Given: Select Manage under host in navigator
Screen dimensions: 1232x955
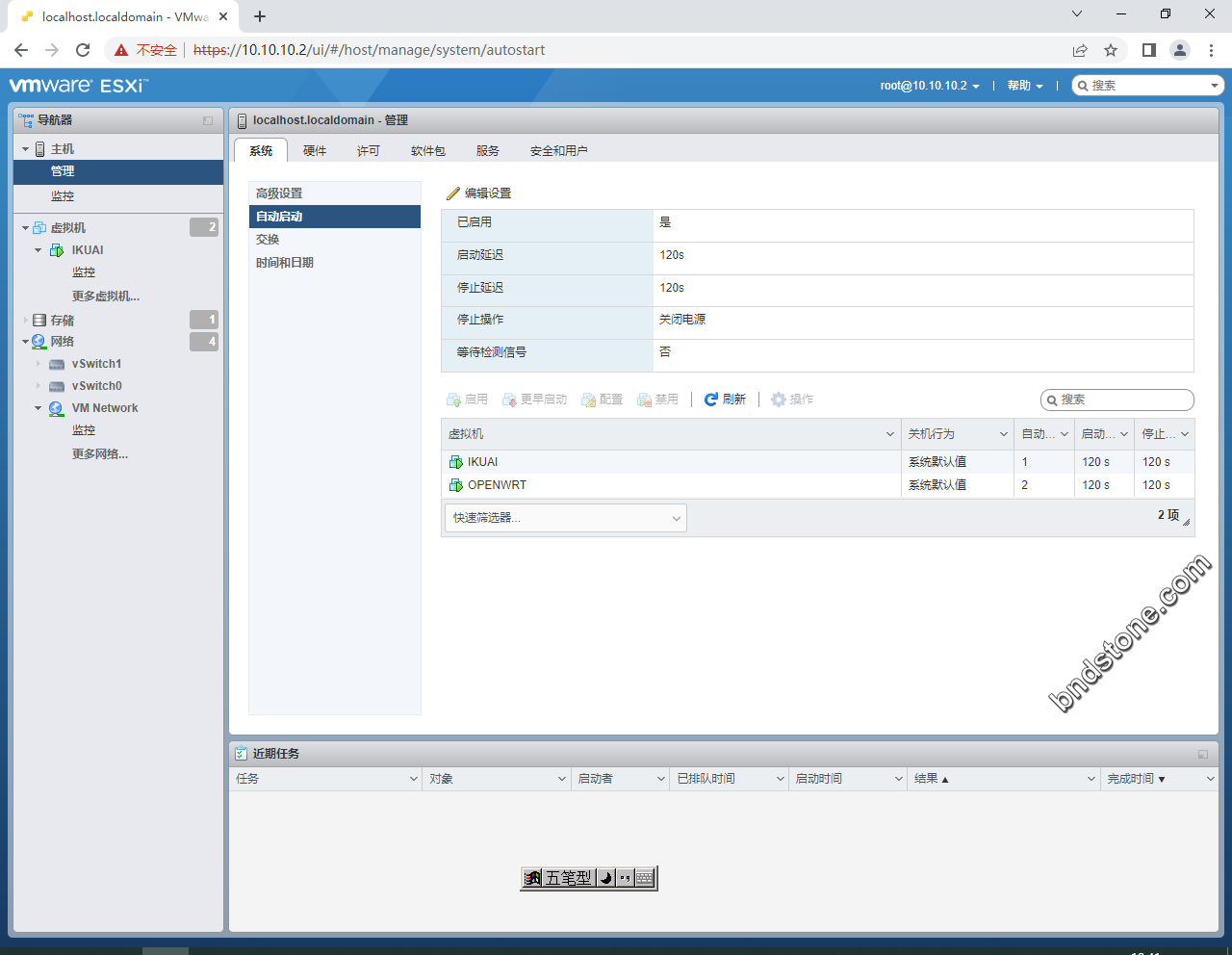Looking at the screenshot, I should (118, 171).
